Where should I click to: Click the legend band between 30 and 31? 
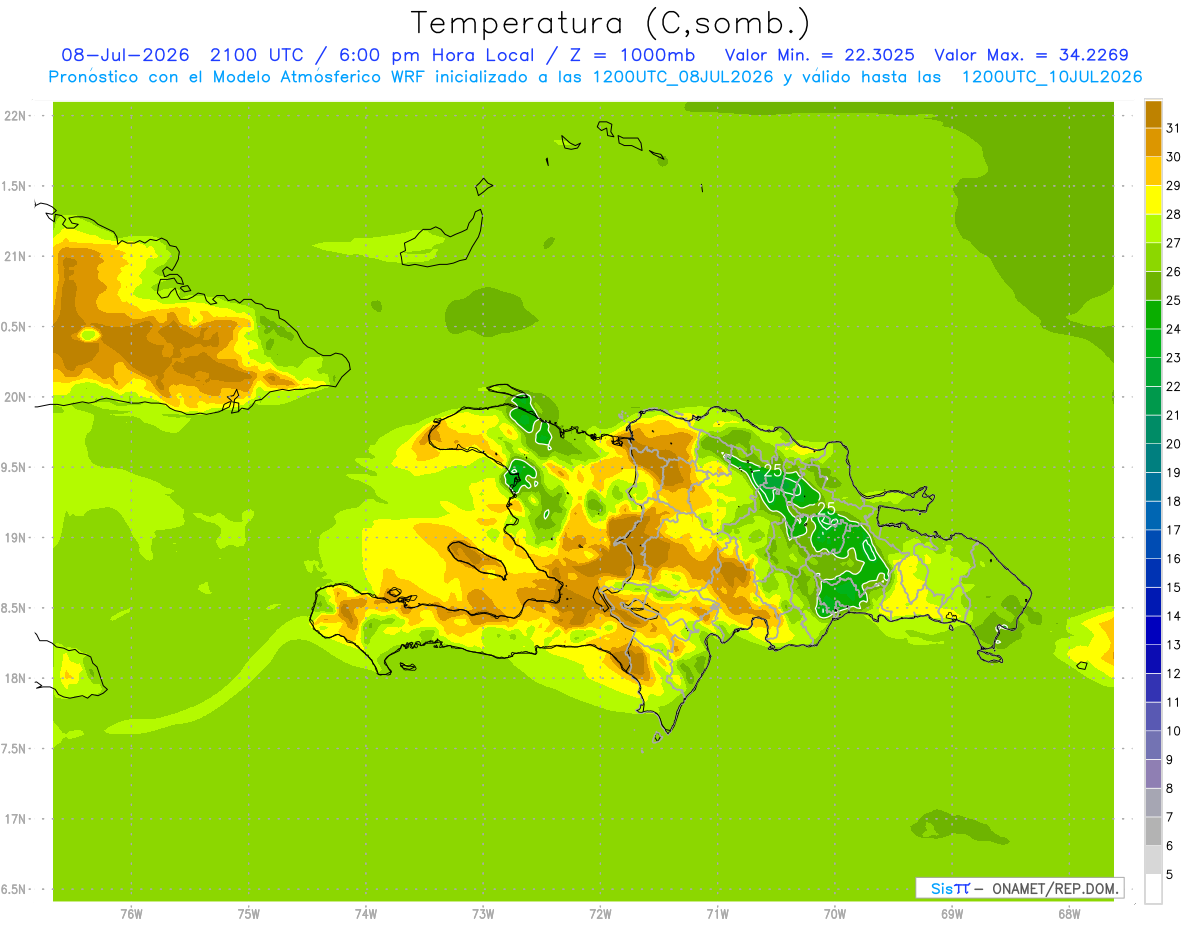[x=1153, y=142]
